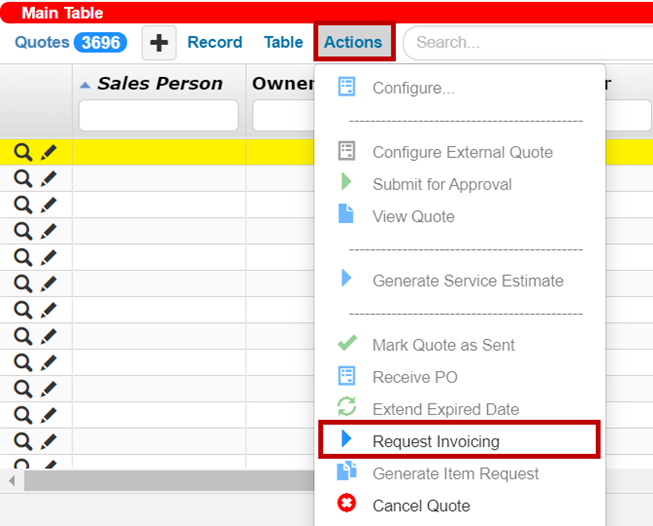Screen dimensions: 653x526
Task: Click the red Cancel Quote icon
Action: pos(347,504)
